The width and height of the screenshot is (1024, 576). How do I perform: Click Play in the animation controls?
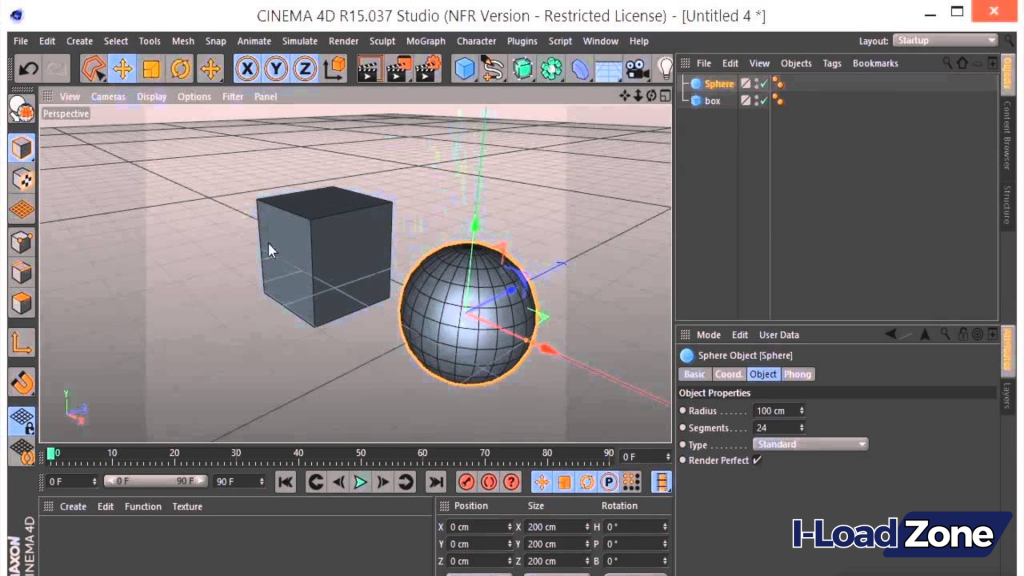pos(360,481)
